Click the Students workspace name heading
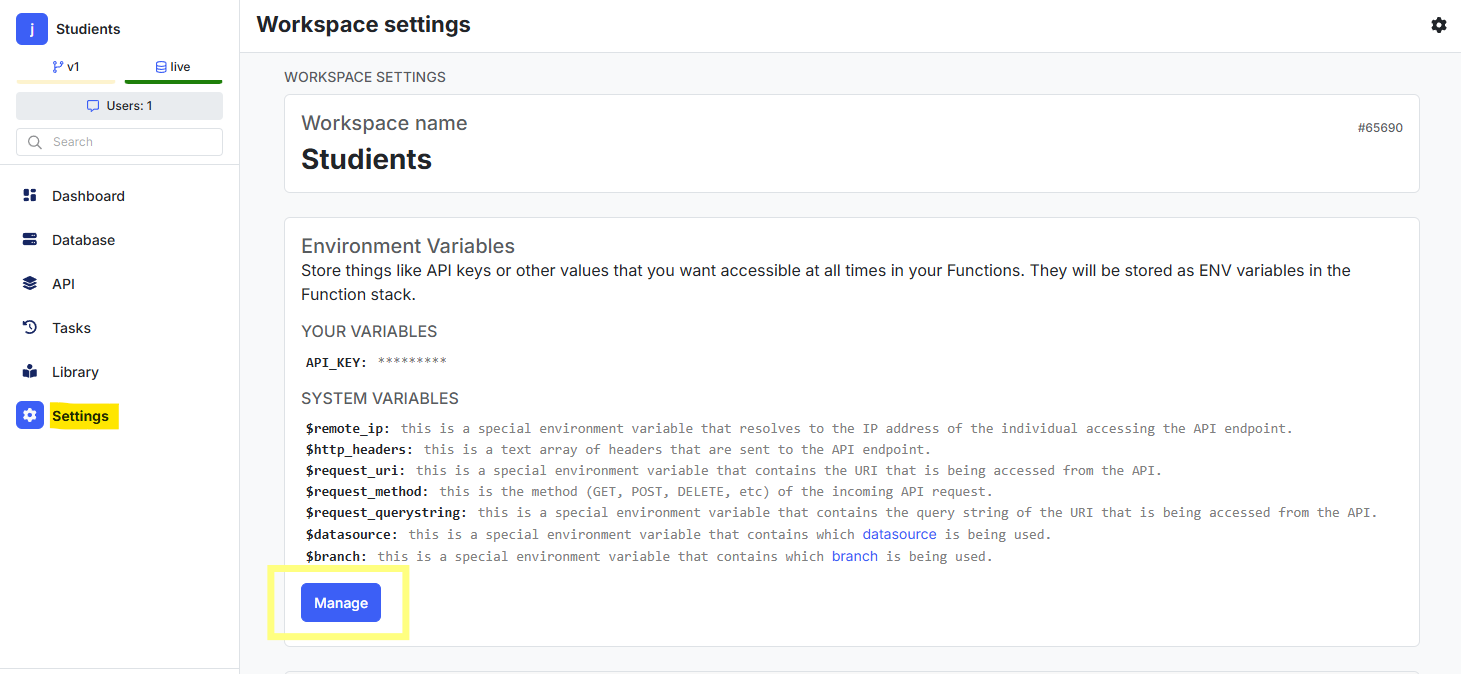 pyautogui.click(x=367, y=159)
